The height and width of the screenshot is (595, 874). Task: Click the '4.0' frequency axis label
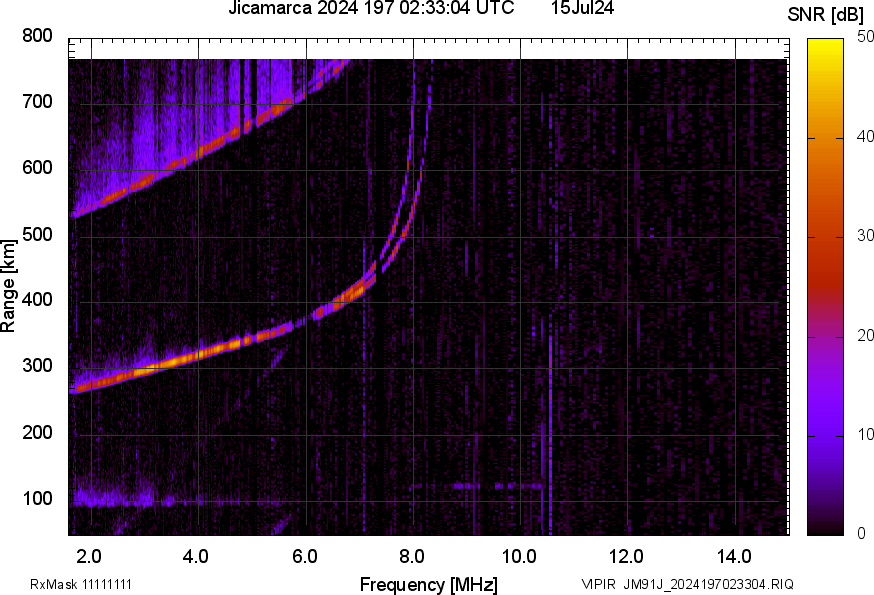pos(196,557)
